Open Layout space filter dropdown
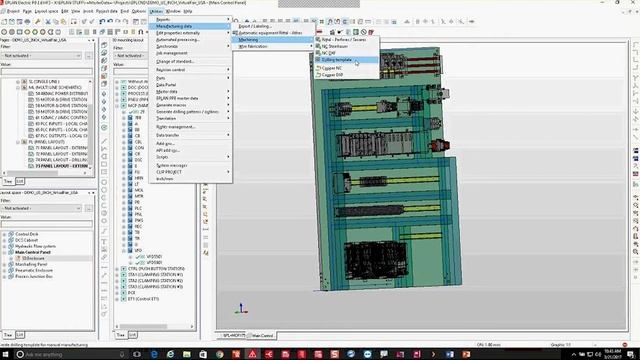Image resolution: width=640 pixels, height=360 pixels. click(x=42, y=208)
